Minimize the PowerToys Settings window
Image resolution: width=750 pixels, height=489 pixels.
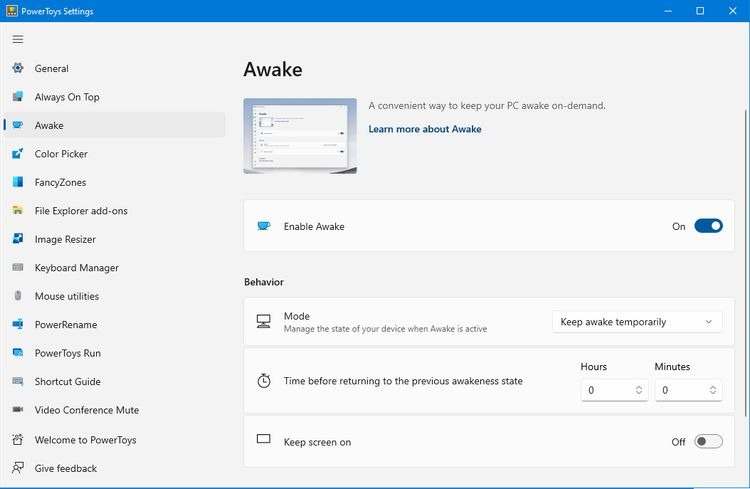668,11
